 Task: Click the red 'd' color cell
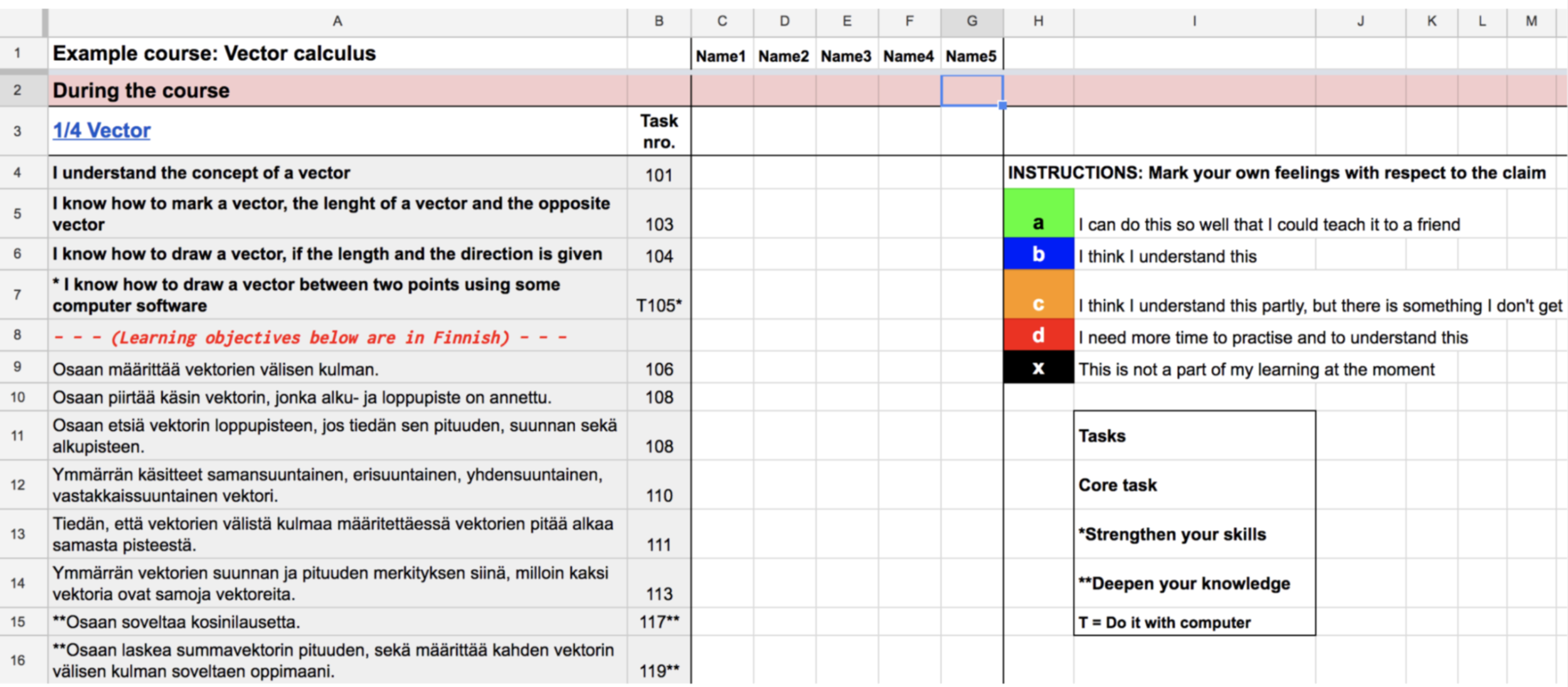coord(1038,335)
